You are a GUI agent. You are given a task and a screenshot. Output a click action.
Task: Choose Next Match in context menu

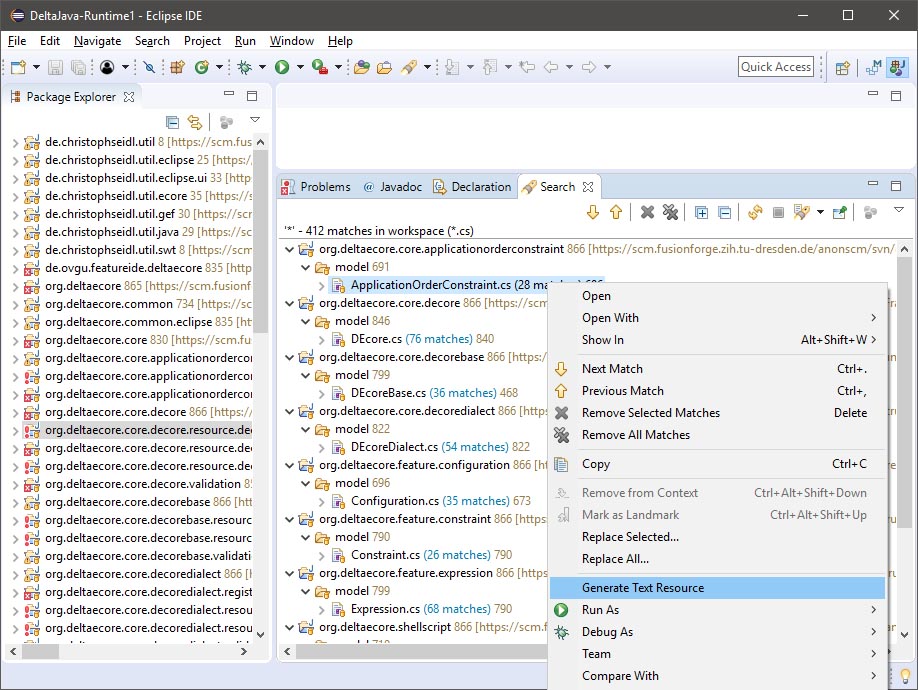(717, 369)
